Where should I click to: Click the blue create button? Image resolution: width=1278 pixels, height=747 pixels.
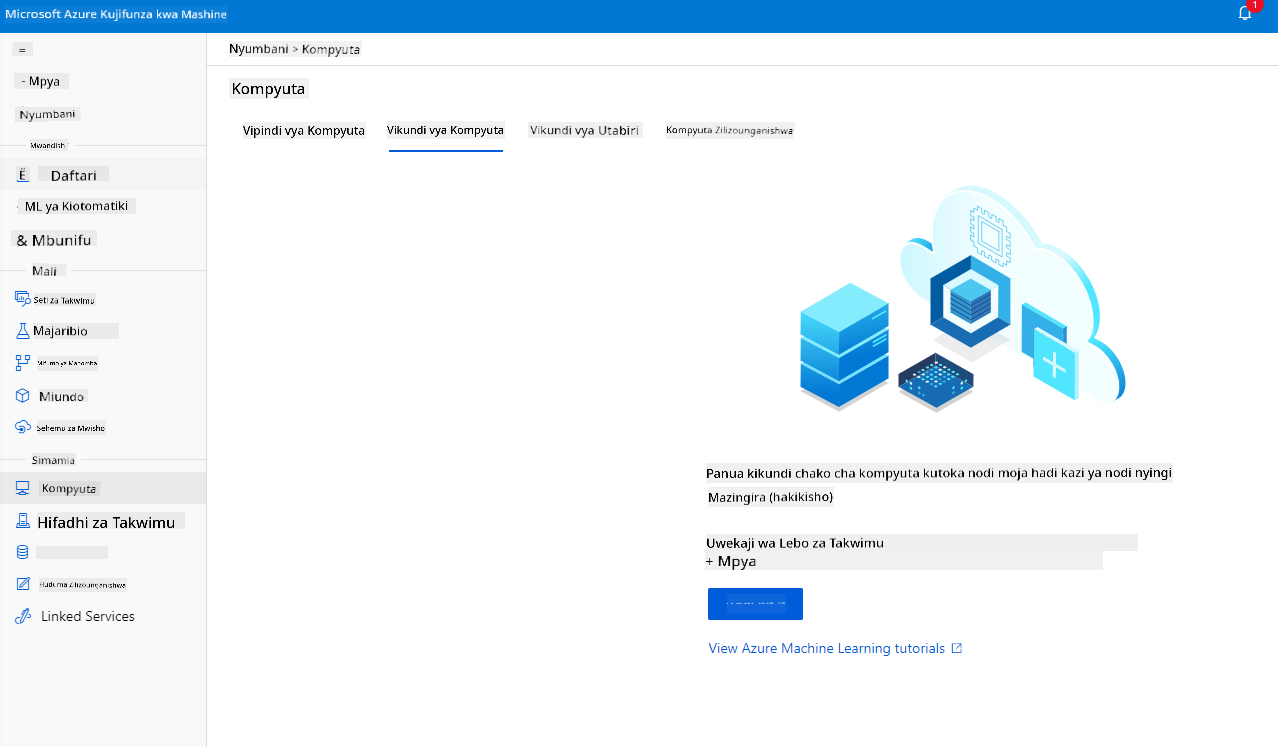point(755,604)
